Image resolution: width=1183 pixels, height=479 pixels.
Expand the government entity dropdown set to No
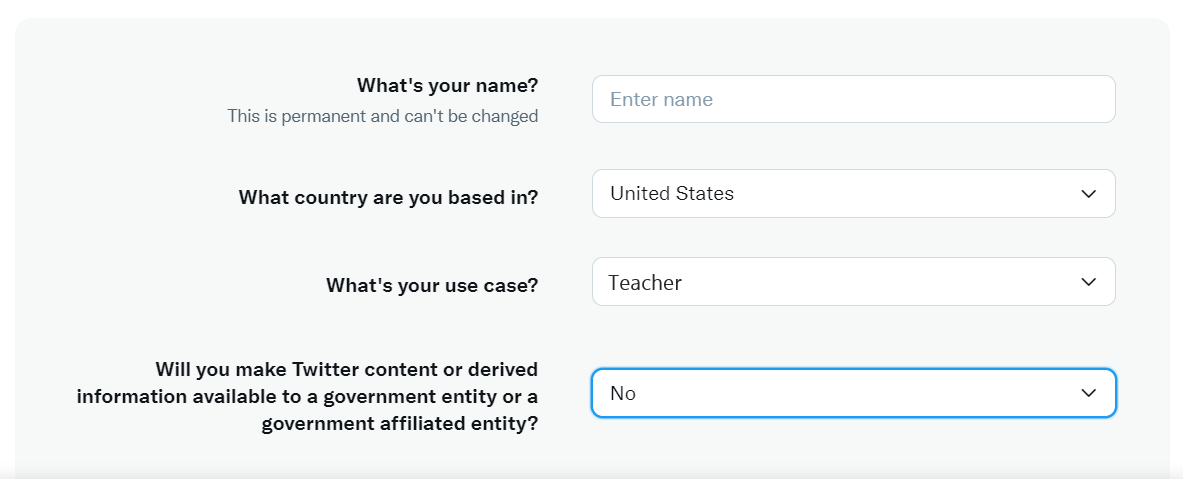(x=853, y=393)
